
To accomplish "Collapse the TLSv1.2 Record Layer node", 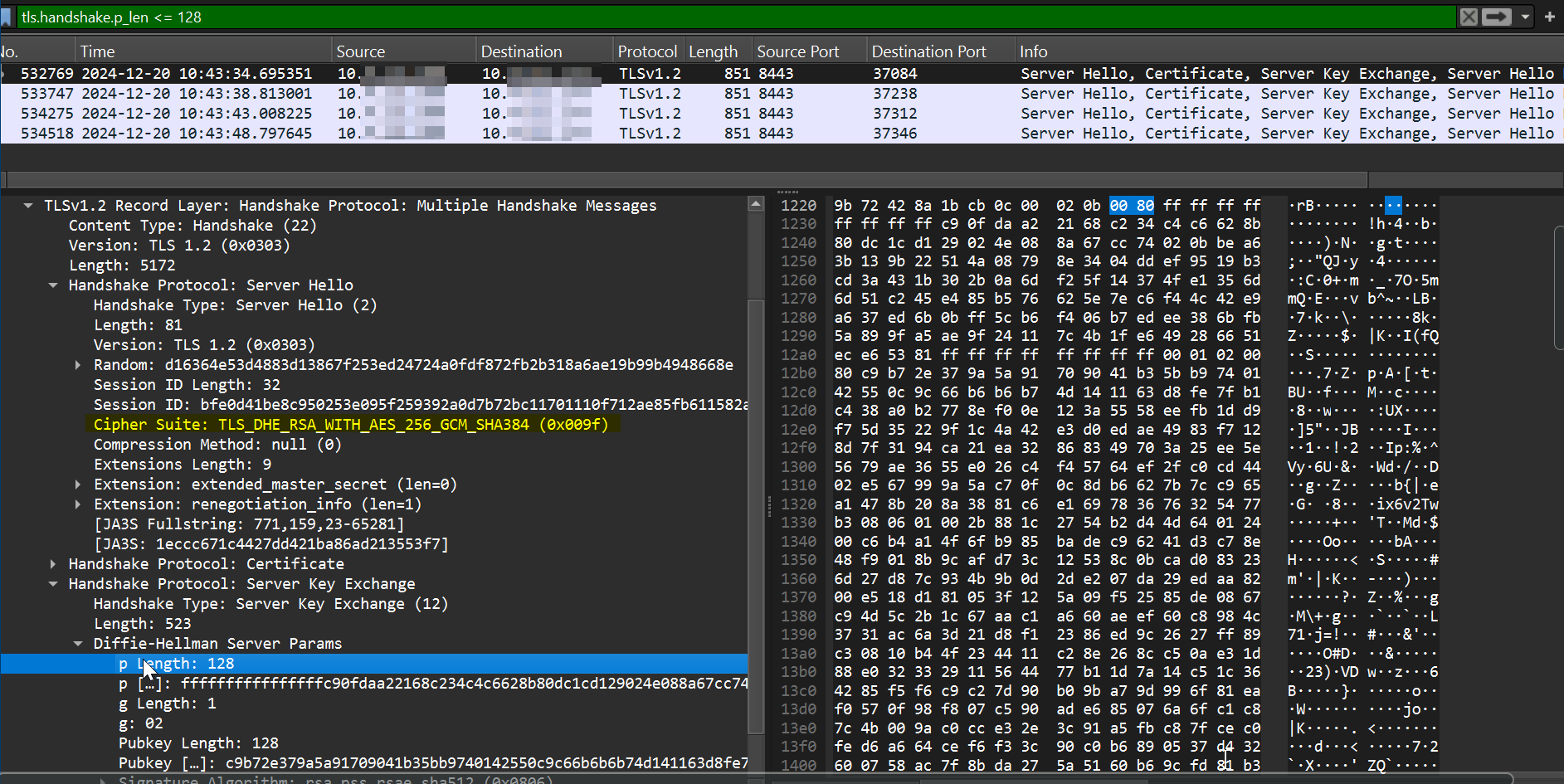I will pos(27,205).
